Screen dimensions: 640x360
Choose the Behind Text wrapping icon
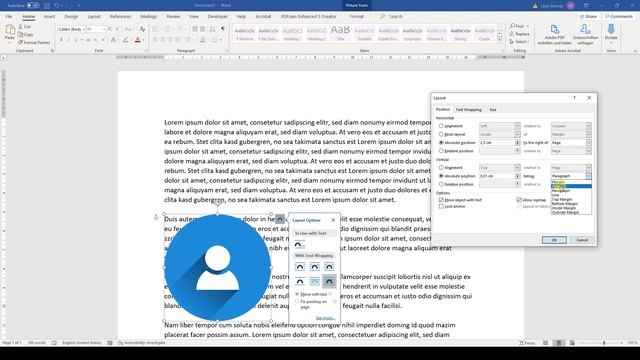click(x=314, y=281)
